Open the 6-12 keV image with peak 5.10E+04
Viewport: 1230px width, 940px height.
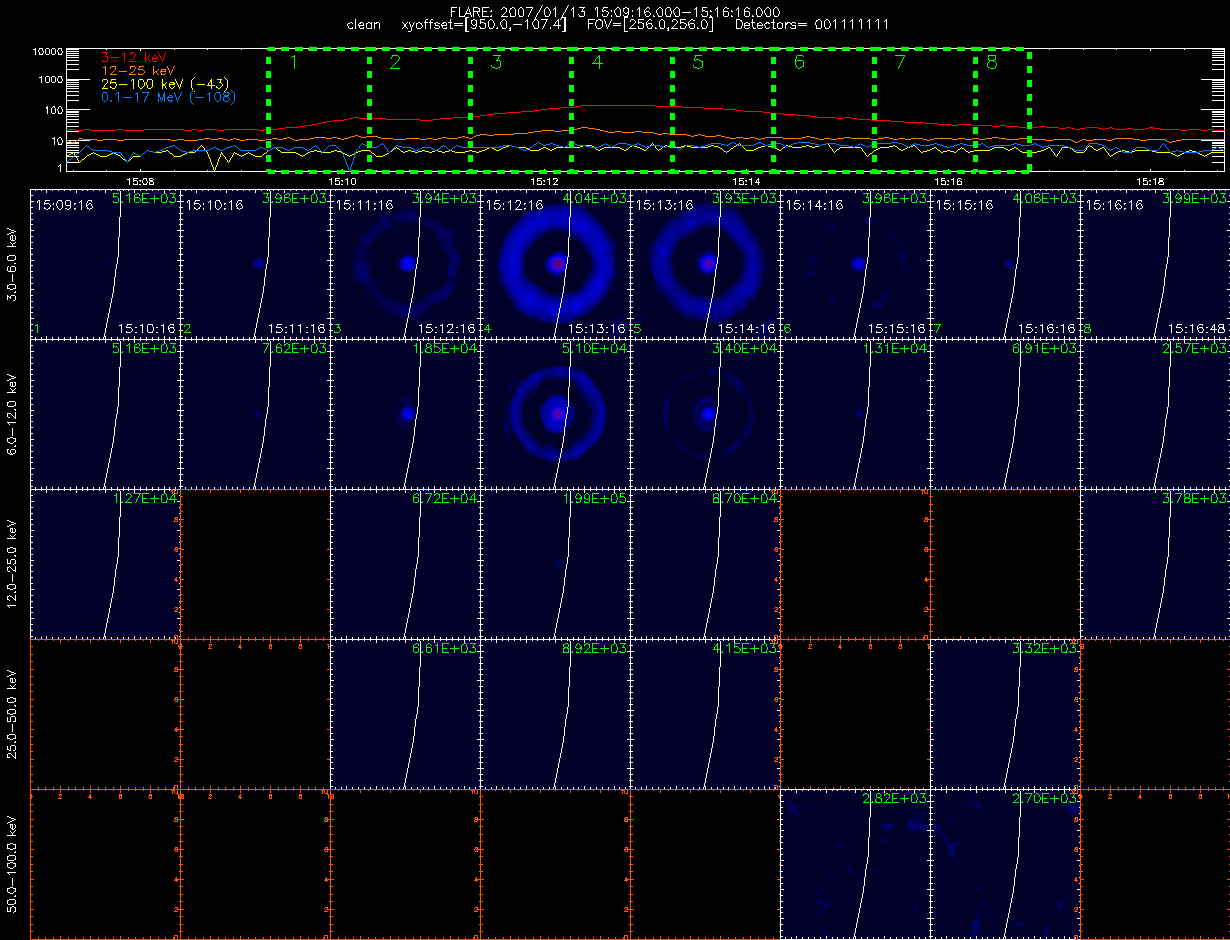(x=556, y=413)
